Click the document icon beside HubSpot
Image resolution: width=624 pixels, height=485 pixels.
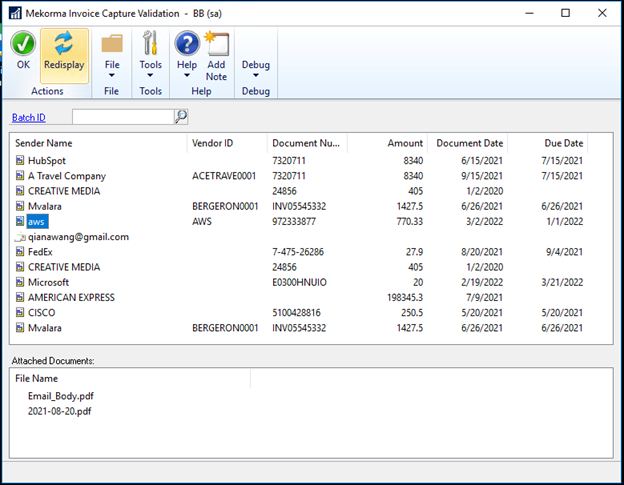point(20,160)
